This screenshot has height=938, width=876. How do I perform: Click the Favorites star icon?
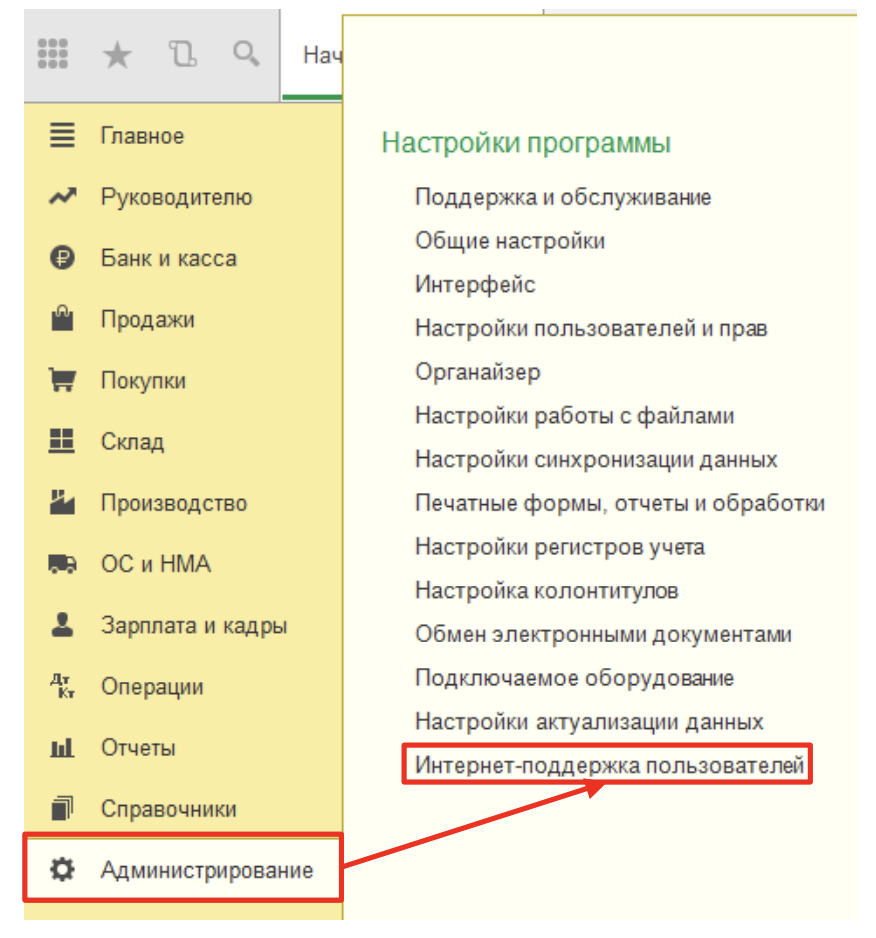[x=118, y=55]
